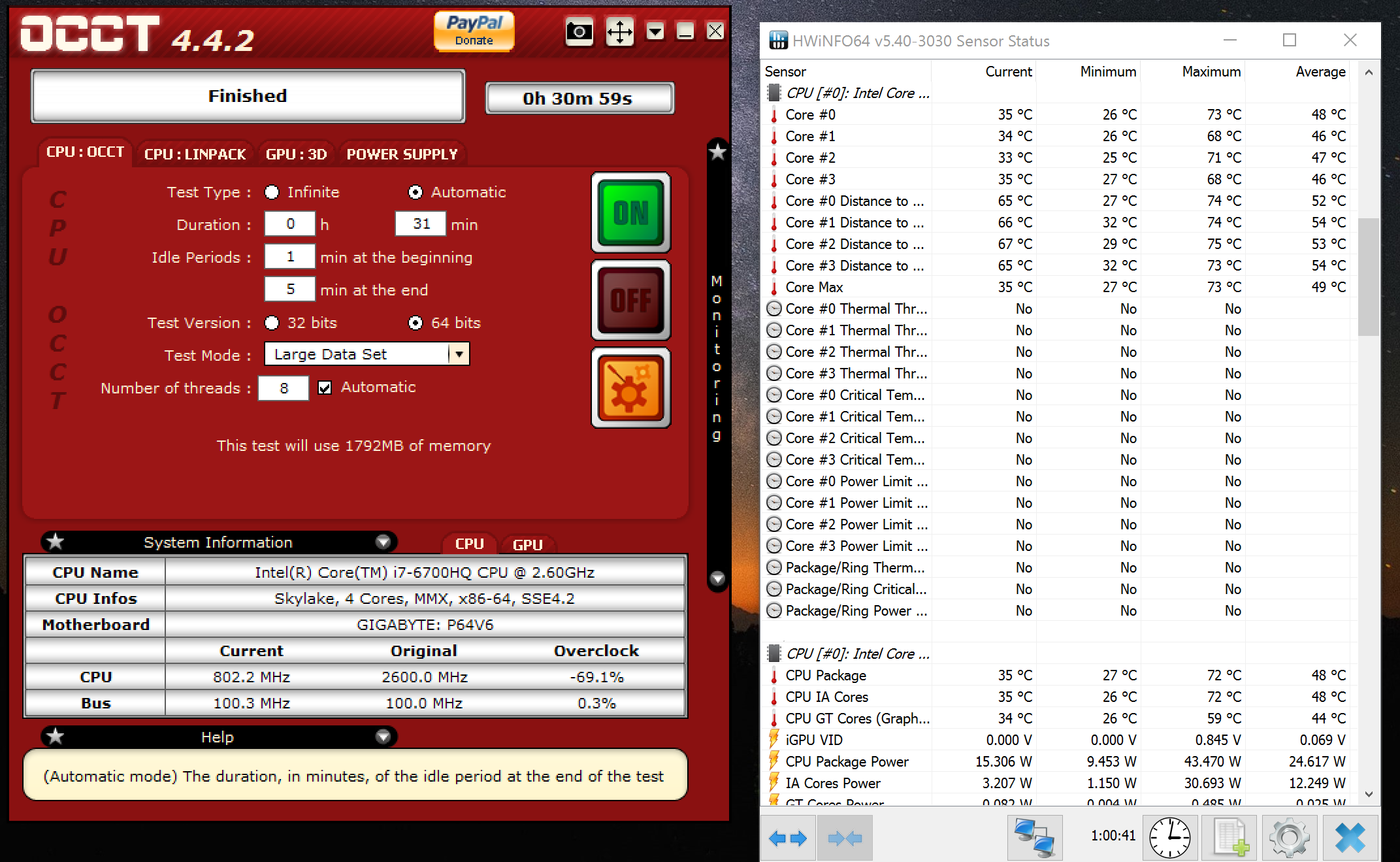Open the Test Mode dropdown

point(459,354)
